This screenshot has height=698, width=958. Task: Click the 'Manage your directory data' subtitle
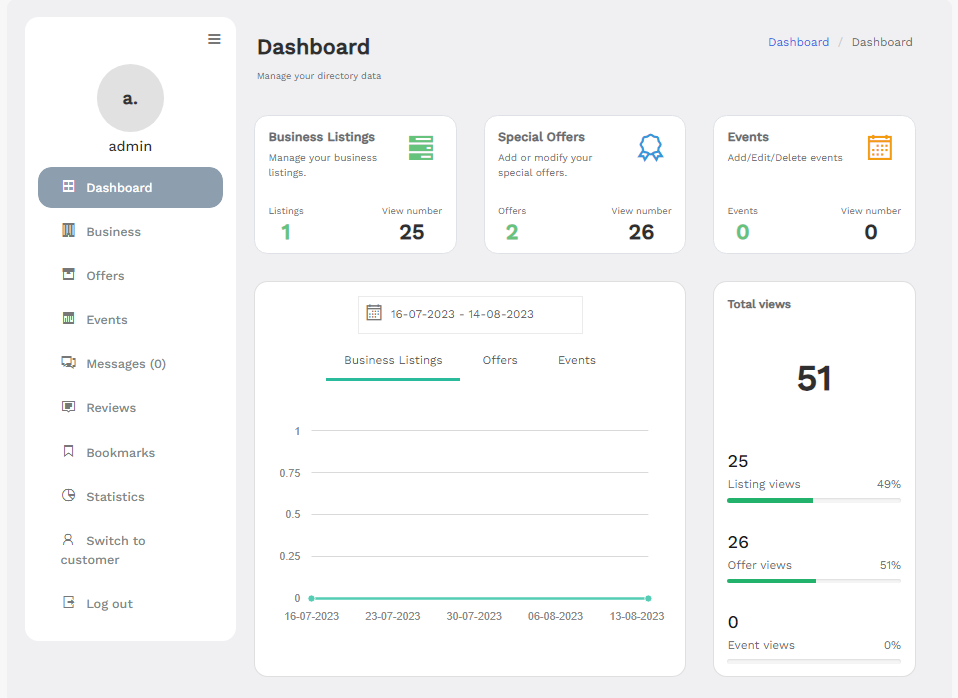(x=319, y=76)
